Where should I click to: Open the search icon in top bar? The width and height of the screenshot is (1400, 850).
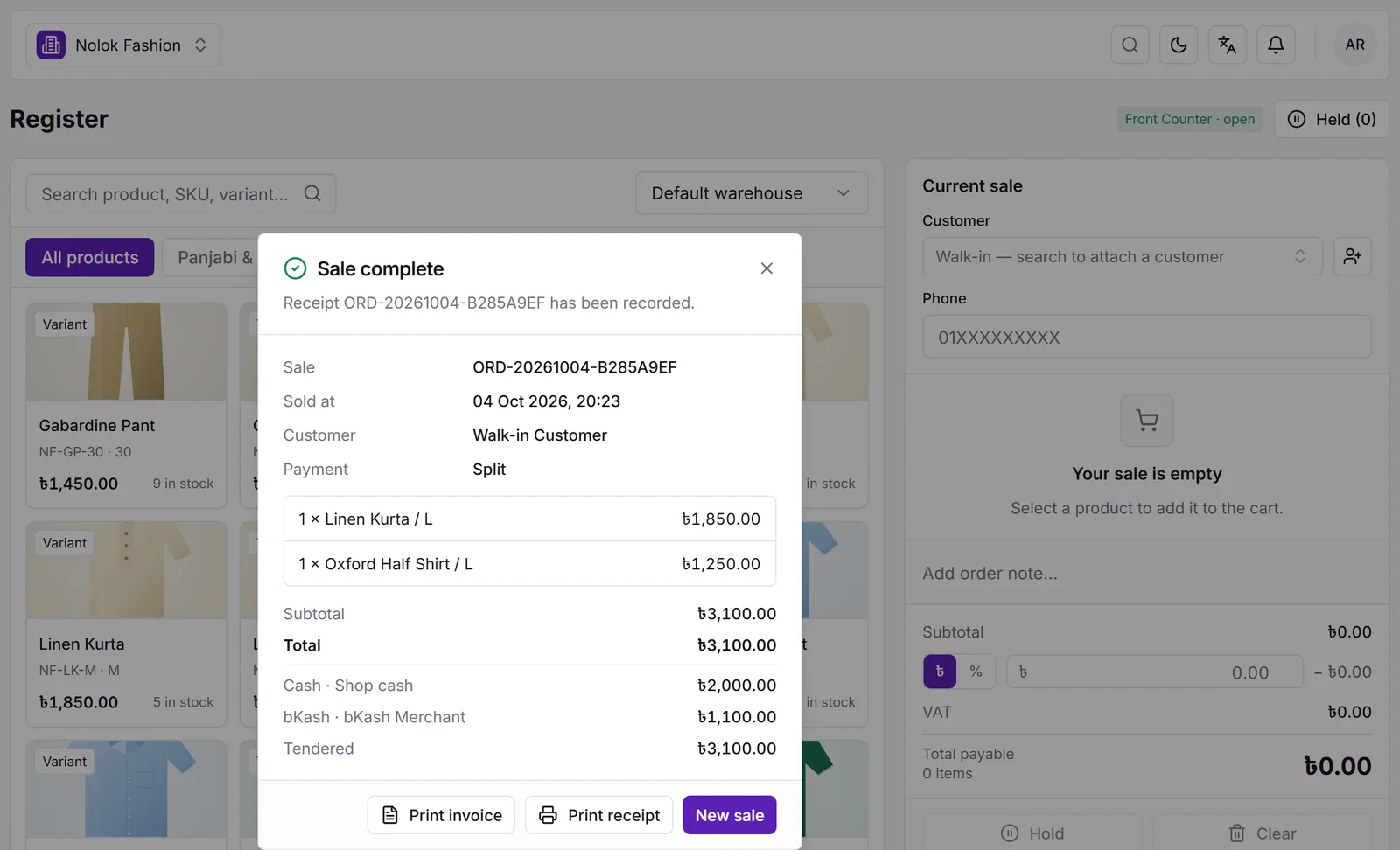[1130, 45]
